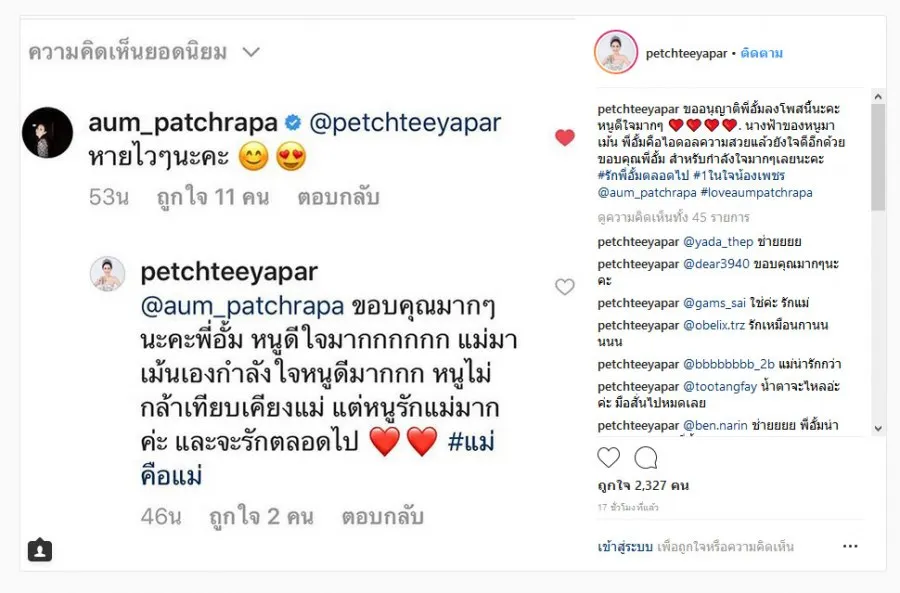Click the scrollbar down arrow in the comments panel
900x593 pixels.
click(x=878, y=428)
